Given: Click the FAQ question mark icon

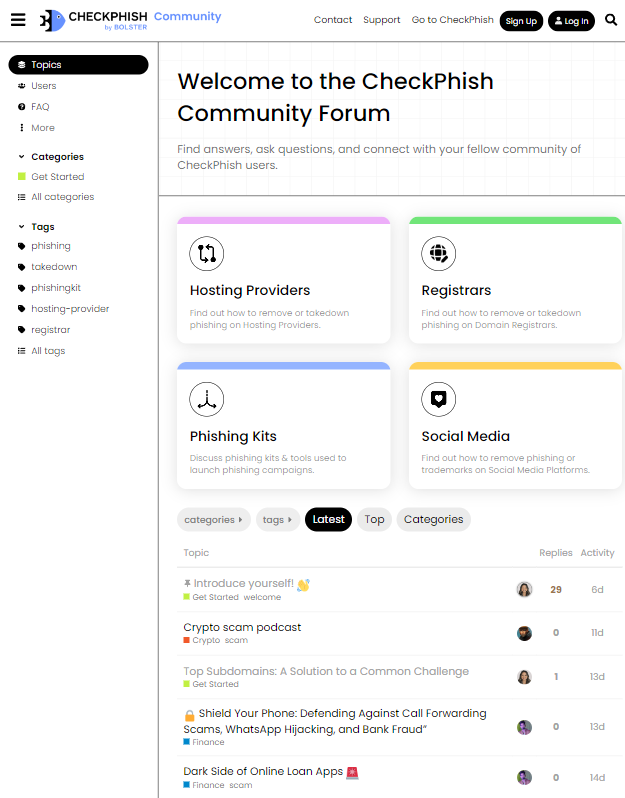Looking at the screenshot, I should tap(21, 107).
